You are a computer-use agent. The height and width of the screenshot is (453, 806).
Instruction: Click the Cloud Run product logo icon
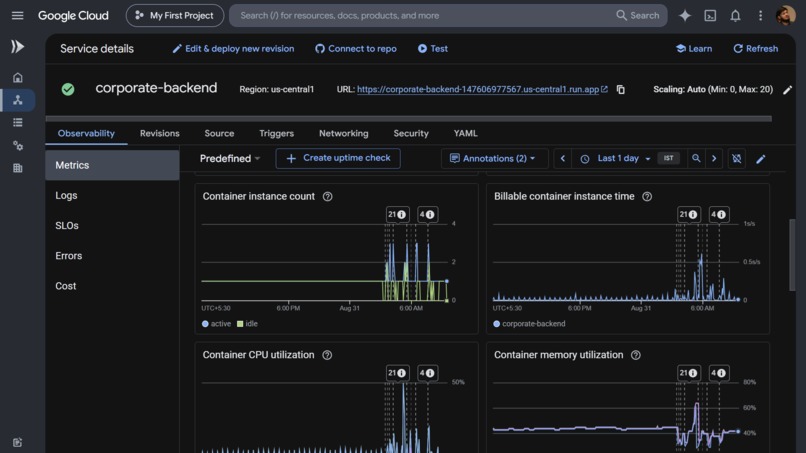pos(17,47)
